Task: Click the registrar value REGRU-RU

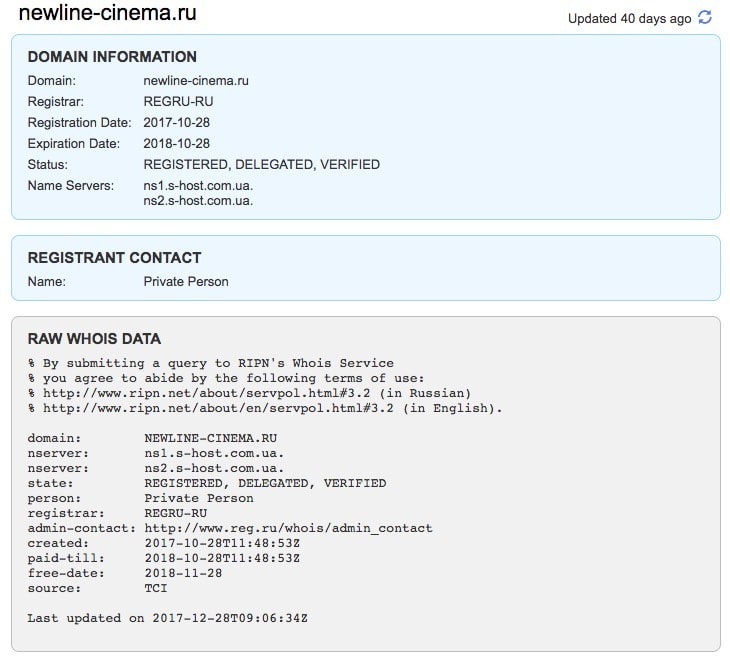Action: click(x=178, y=101)
